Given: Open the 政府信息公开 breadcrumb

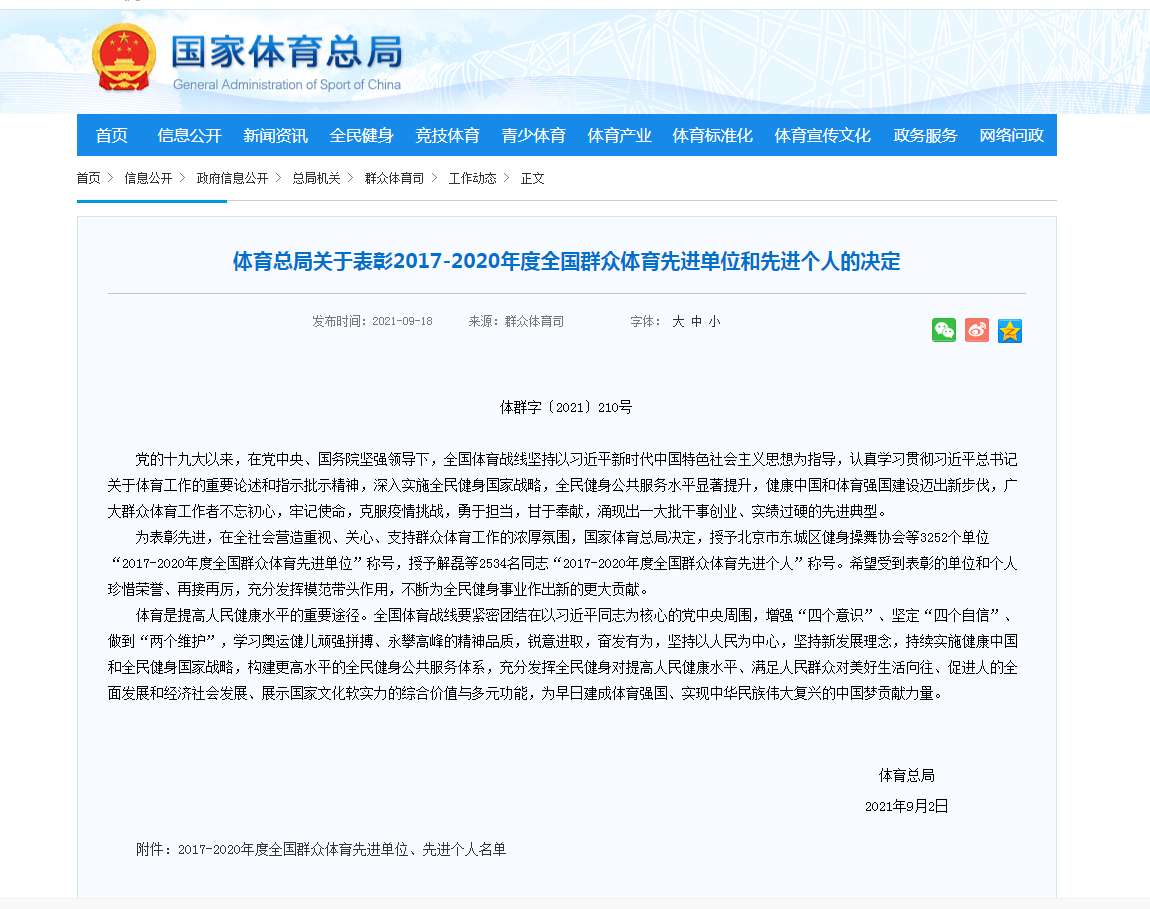Looking at the screenshot, I should (232, 178).
